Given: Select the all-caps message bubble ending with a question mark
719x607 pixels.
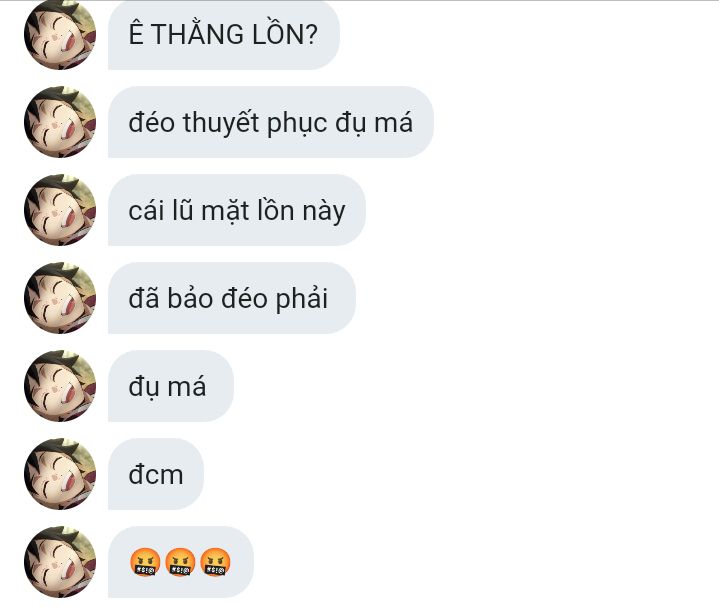Looking at the screenshot, I should tap(224, 35).
